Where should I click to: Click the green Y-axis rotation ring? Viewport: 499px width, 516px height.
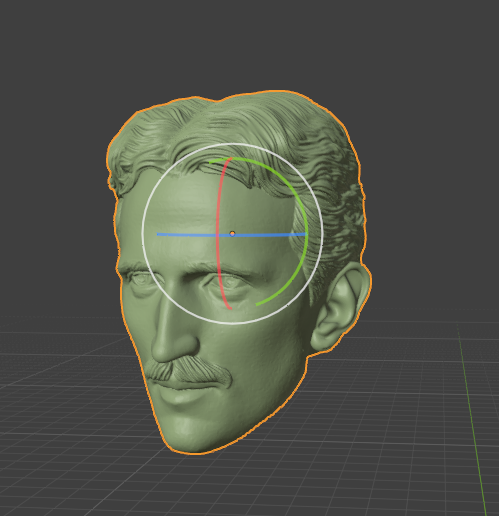tap(306, 227)
